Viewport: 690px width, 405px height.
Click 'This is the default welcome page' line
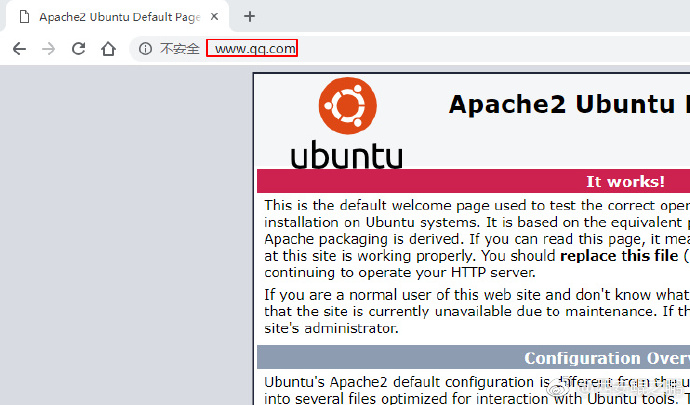[x=477, y=206]
